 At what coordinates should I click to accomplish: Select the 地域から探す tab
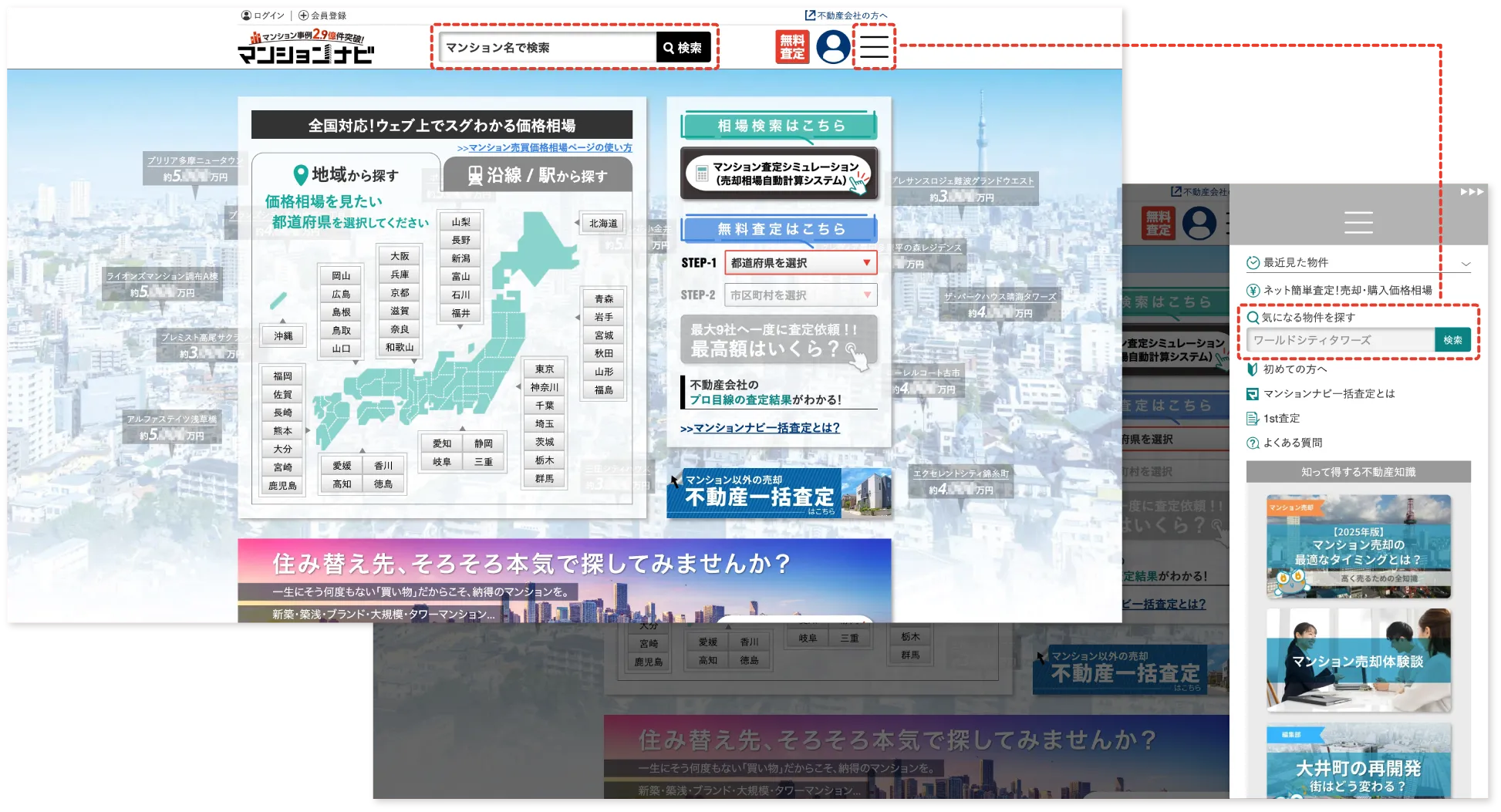pyautogui.click(x=346, y=175)
